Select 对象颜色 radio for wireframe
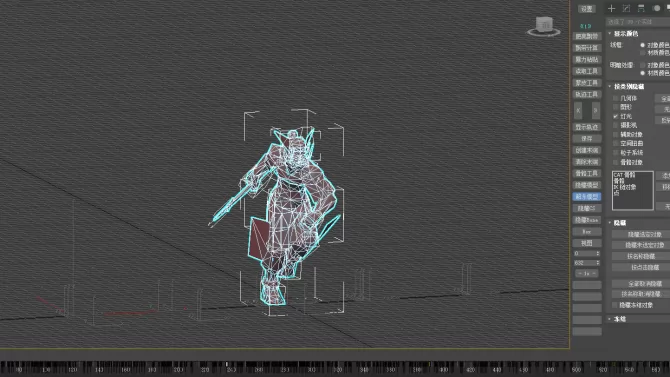 click(x=642, y=45)
